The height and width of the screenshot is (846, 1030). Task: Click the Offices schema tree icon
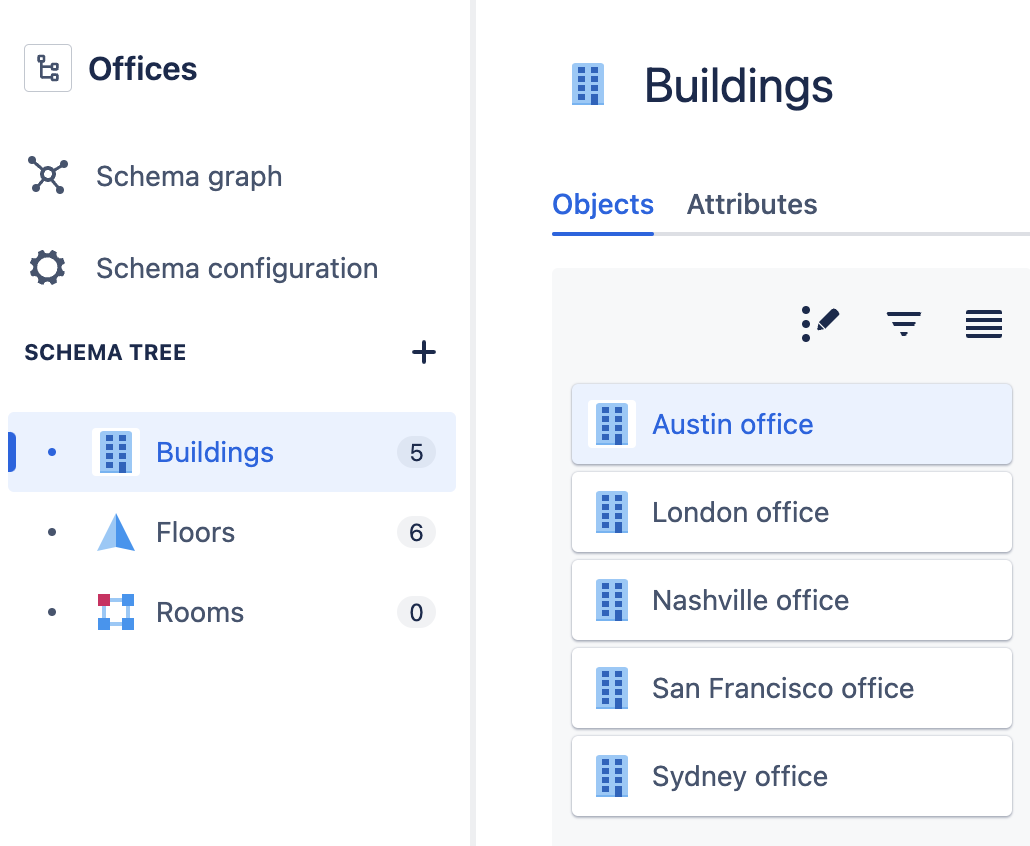48,68
